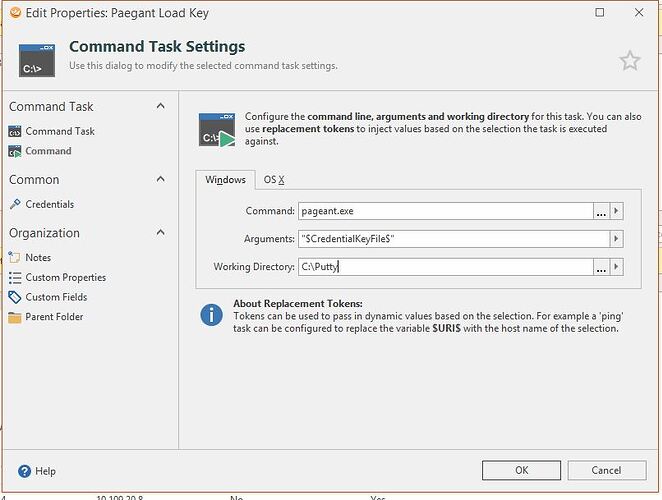
Task: Select Parent Folder icon
Action: 15,317
